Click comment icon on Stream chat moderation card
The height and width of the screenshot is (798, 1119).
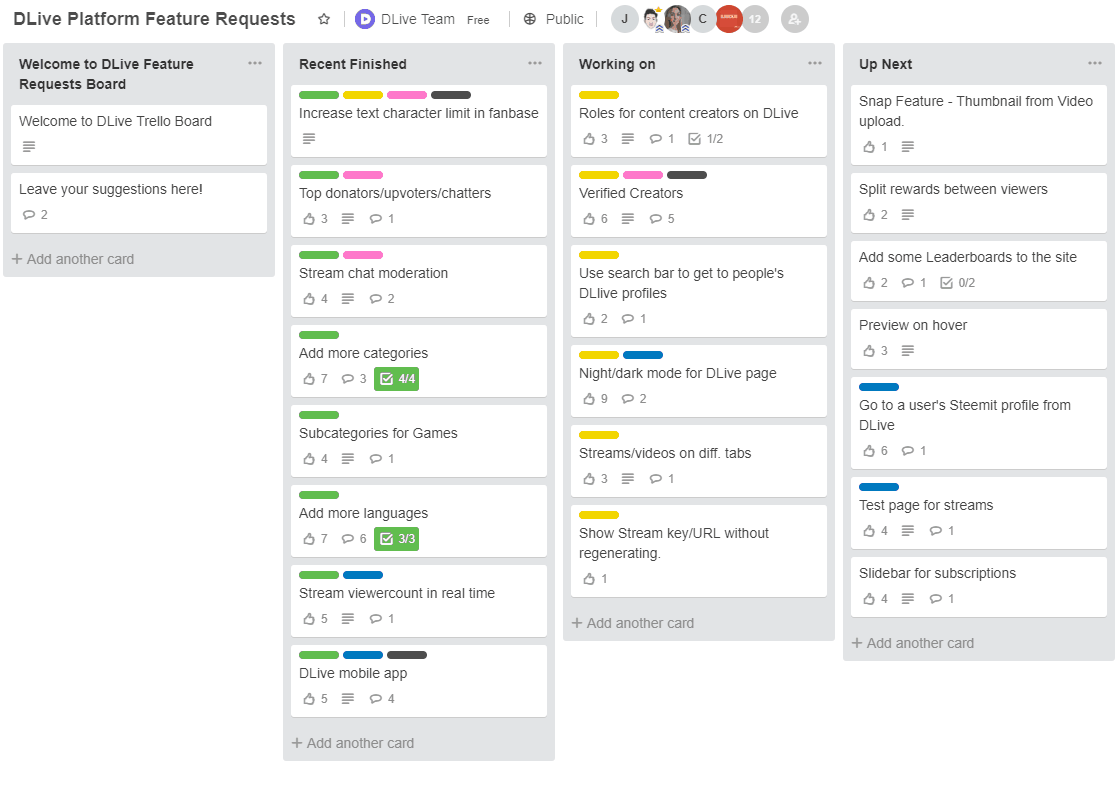375,299
